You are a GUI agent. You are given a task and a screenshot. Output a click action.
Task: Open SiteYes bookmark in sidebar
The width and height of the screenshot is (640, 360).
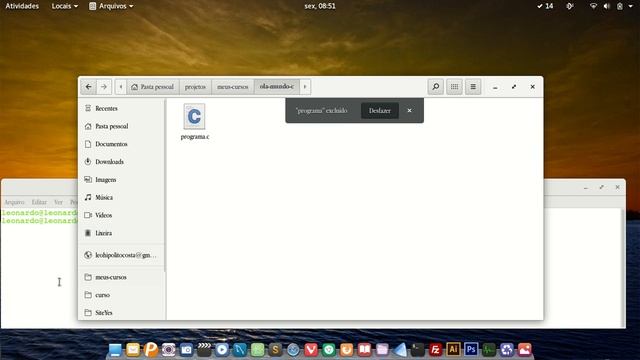(x=122, y=313)
